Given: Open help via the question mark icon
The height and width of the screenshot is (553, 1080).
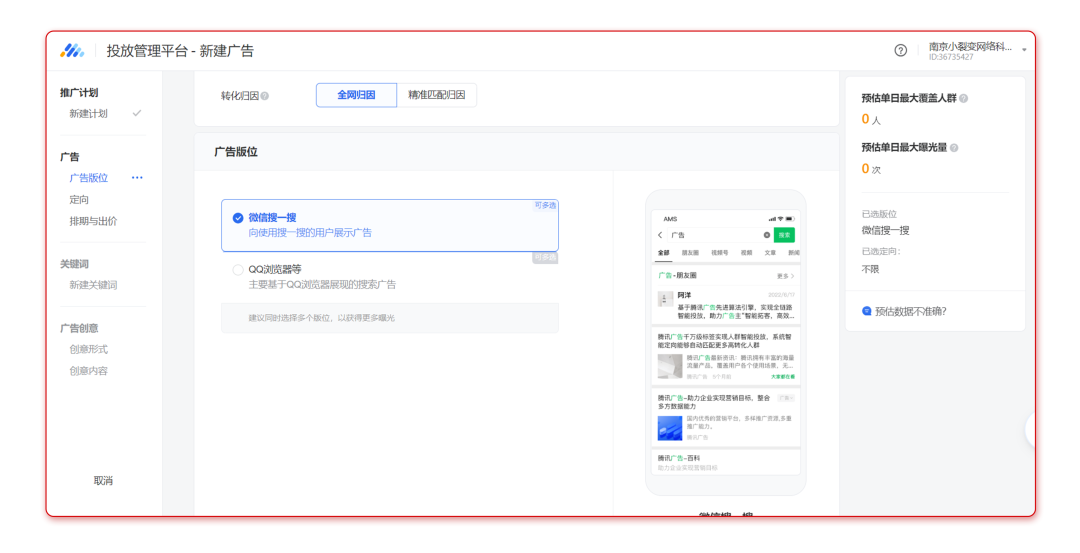Looking at the screenshot, I should click(900, 50).
